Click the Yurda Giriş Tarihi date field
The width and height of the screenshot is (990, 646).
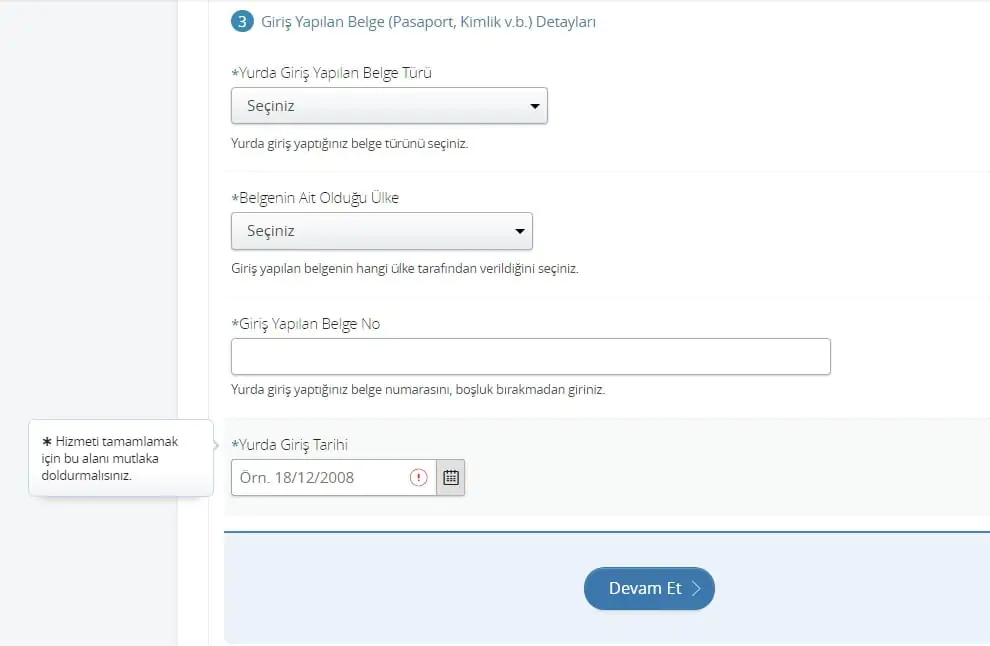(320, 477)
